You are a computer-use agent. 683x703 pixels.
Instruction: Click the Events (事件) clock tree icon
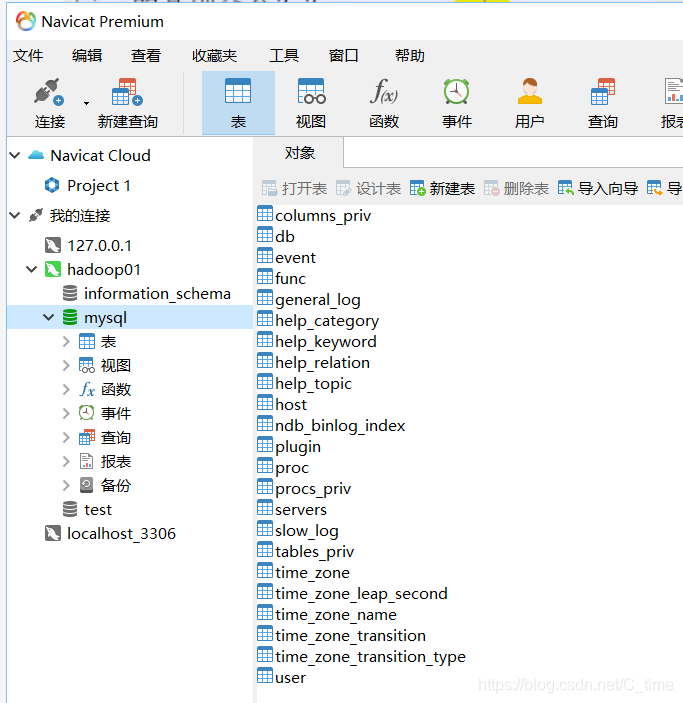pyautogui.click(x=86, y=413)
